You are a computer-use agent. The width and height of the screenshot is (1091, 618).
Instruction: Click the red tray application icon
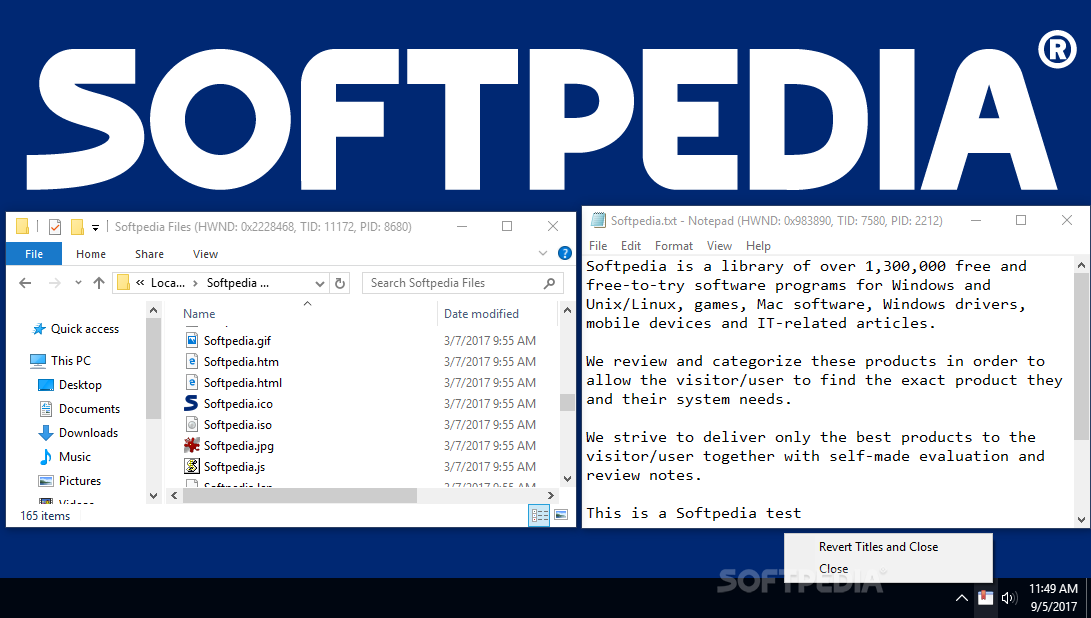[x=985, y=598]
